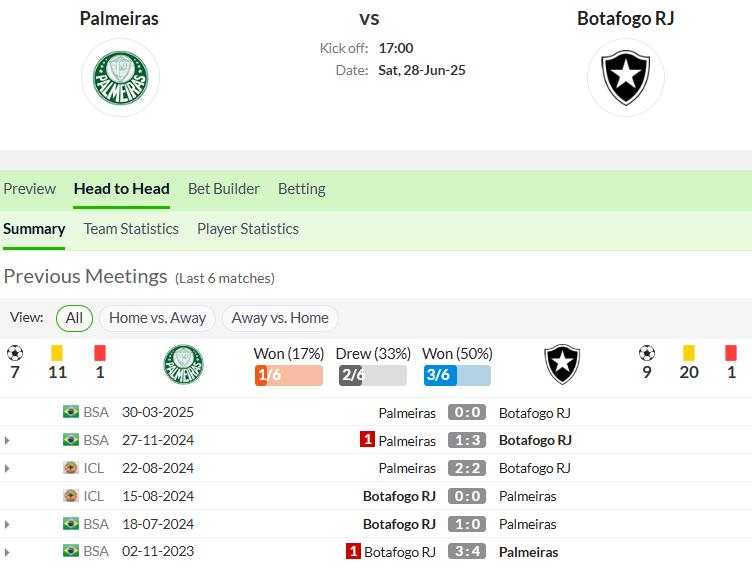Click the Botafogo shield in the stats row
Viewport: 752px width, 585px height.
click(x=562, y=364)
